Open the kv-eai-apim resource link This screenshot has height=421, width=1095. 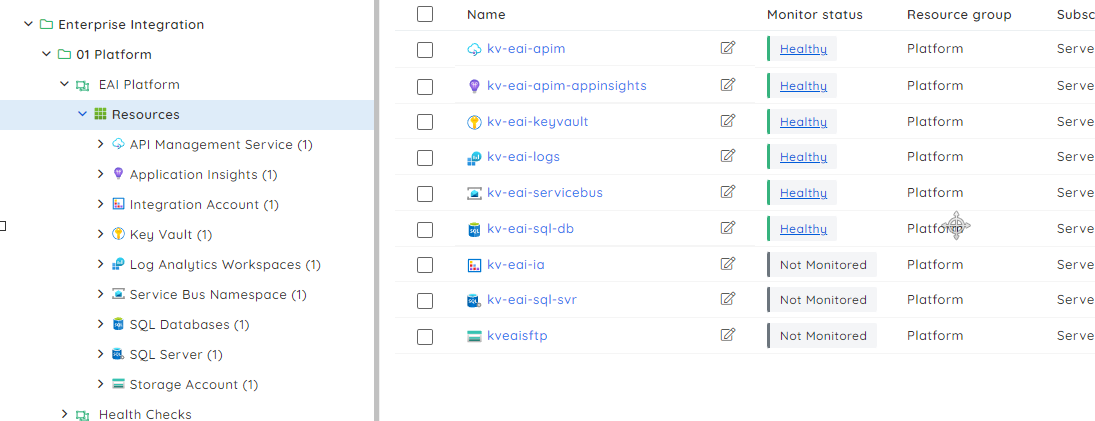(526, 48)
